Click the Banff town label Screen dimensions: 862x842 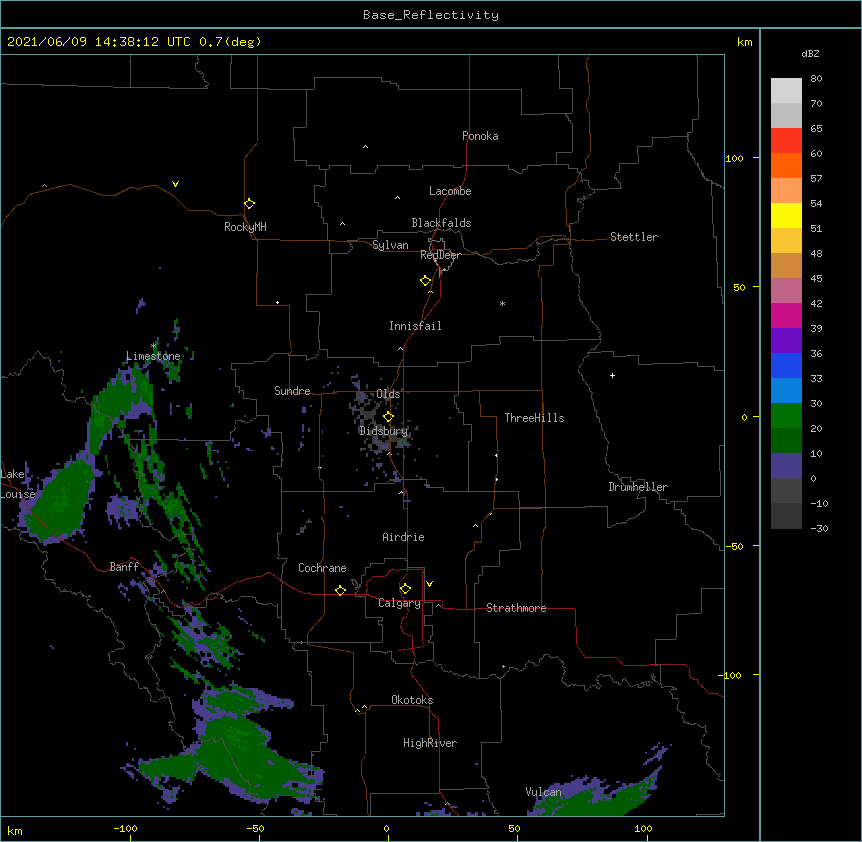point(124,567)
